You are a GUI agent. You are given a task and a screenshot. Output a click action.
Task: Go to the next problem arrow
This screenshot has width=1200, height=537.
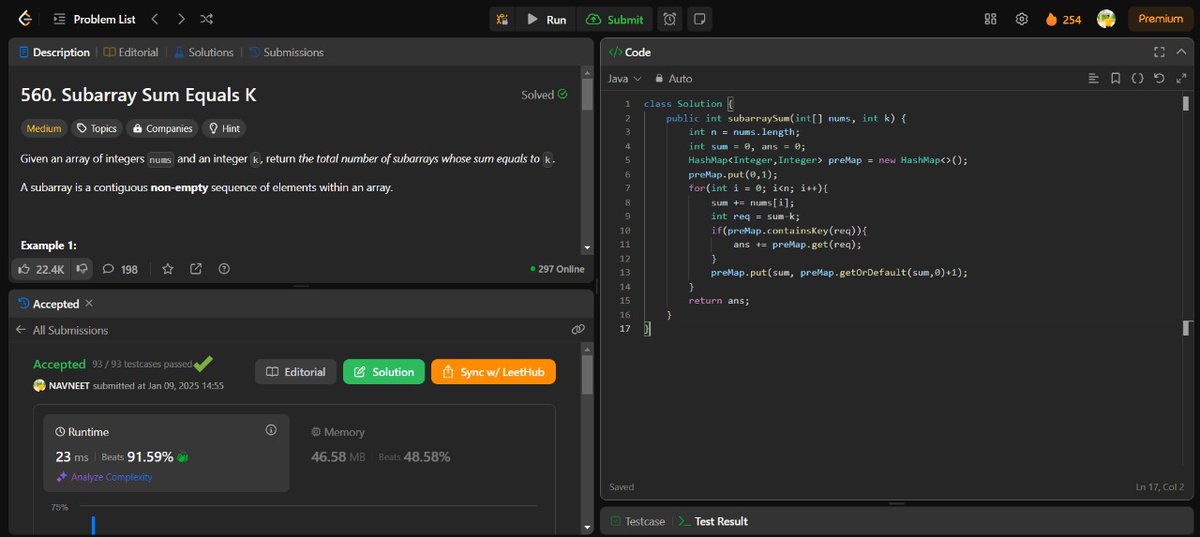click(180, 19)
